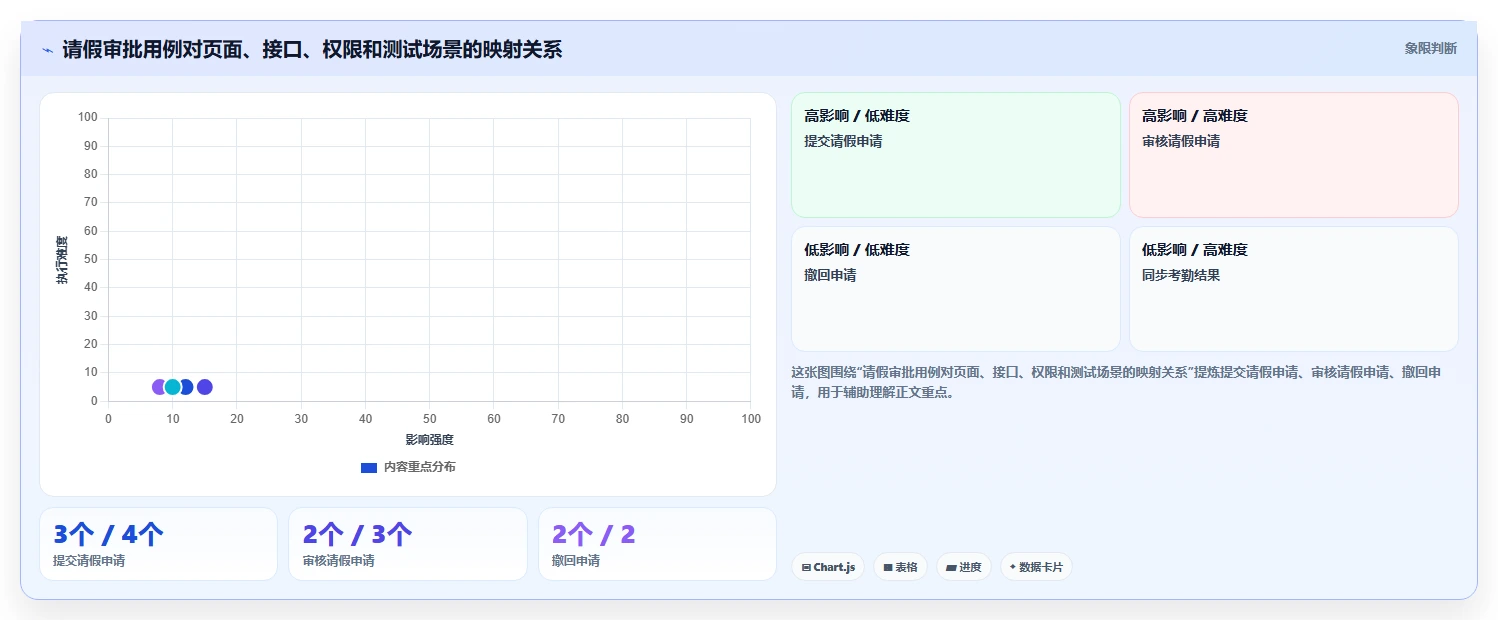Click the 象限判断 badge
Screen dimensions: 1498x620
[x=1431, y=48]
